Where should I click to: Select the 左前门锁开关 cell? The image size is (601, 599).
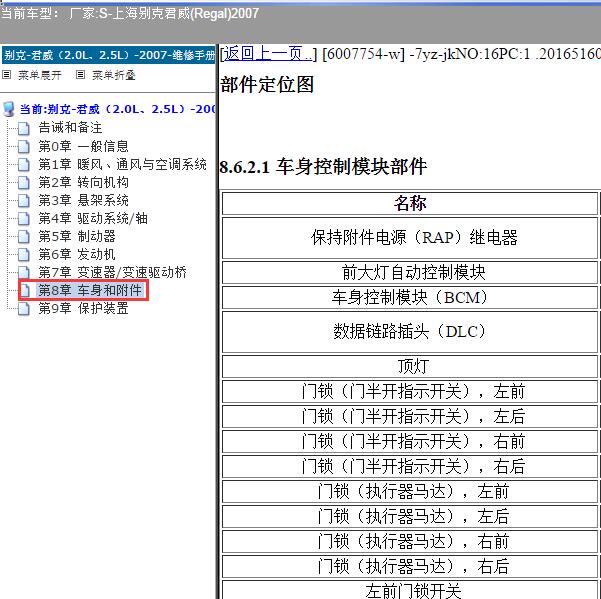point(410,590)
